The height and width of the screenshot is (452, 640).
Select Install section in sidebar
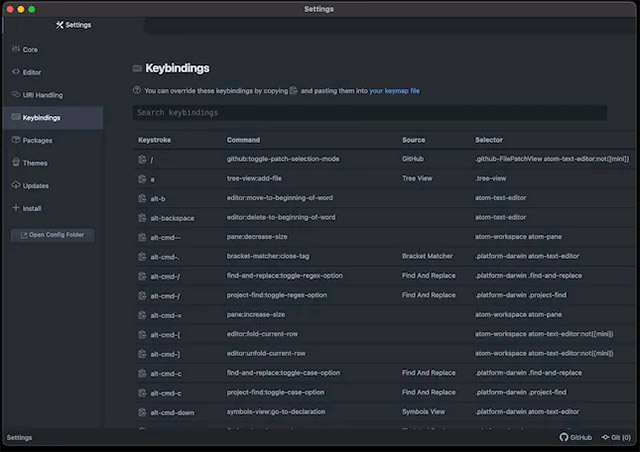coord(32,209)
